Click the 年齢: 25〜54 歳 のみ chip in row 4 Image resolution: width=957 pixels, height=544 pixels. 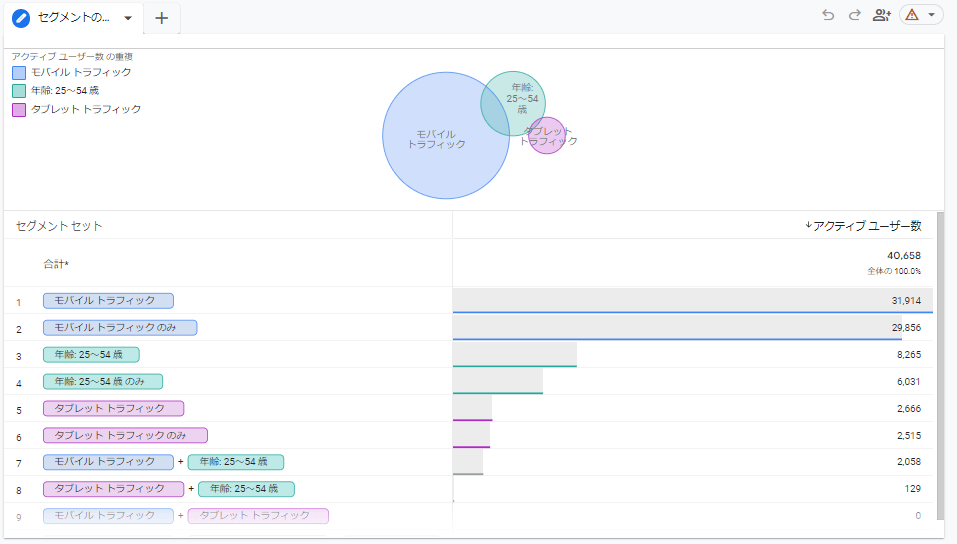103,382
